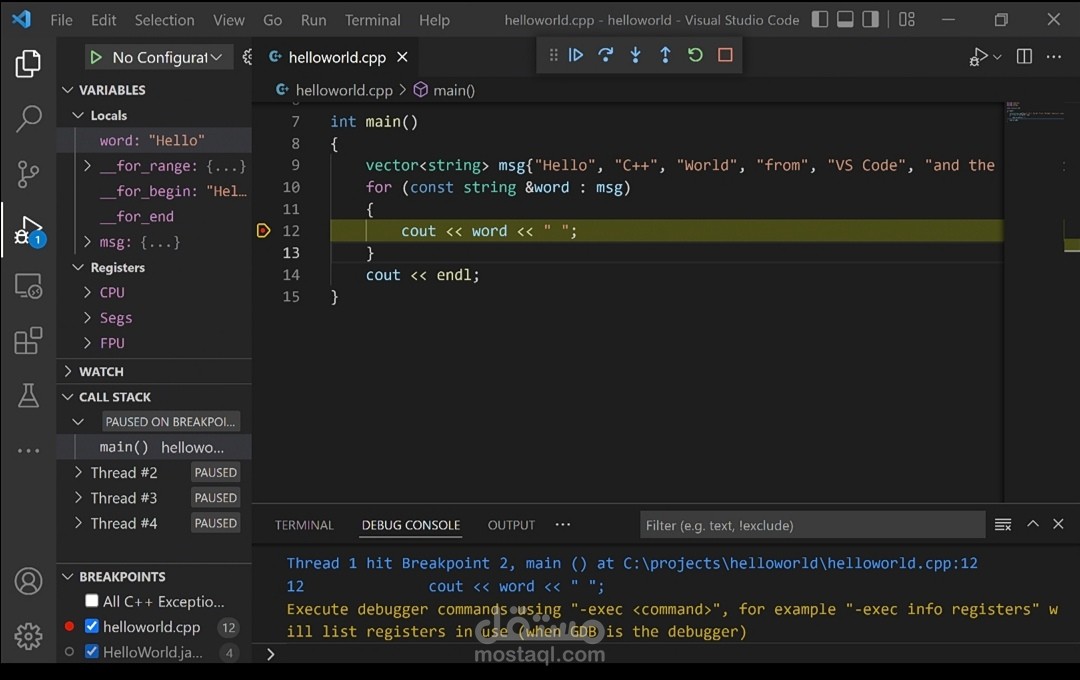
Task: Open Customize Layout icon
Action: pyautogui.click(x=907, y=19)
